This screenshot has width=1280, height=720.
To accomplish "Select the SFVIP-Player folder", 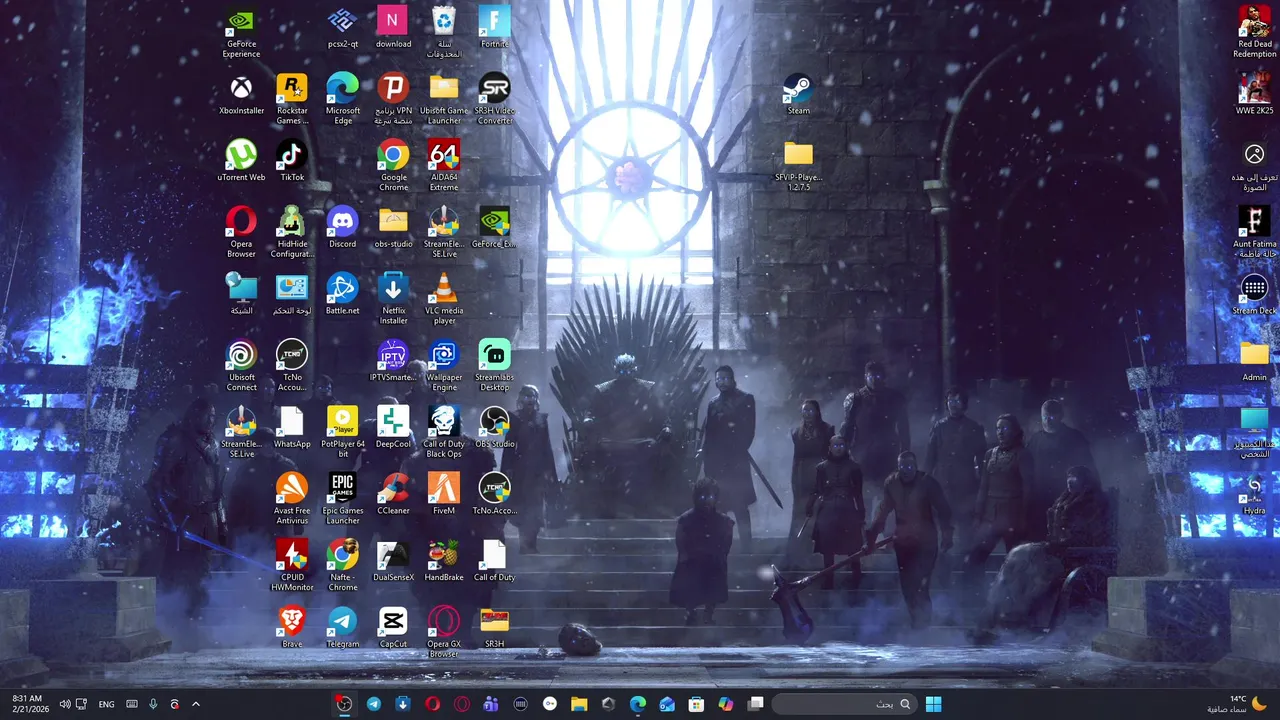I will pyautogui.click(x=798, y=165).
